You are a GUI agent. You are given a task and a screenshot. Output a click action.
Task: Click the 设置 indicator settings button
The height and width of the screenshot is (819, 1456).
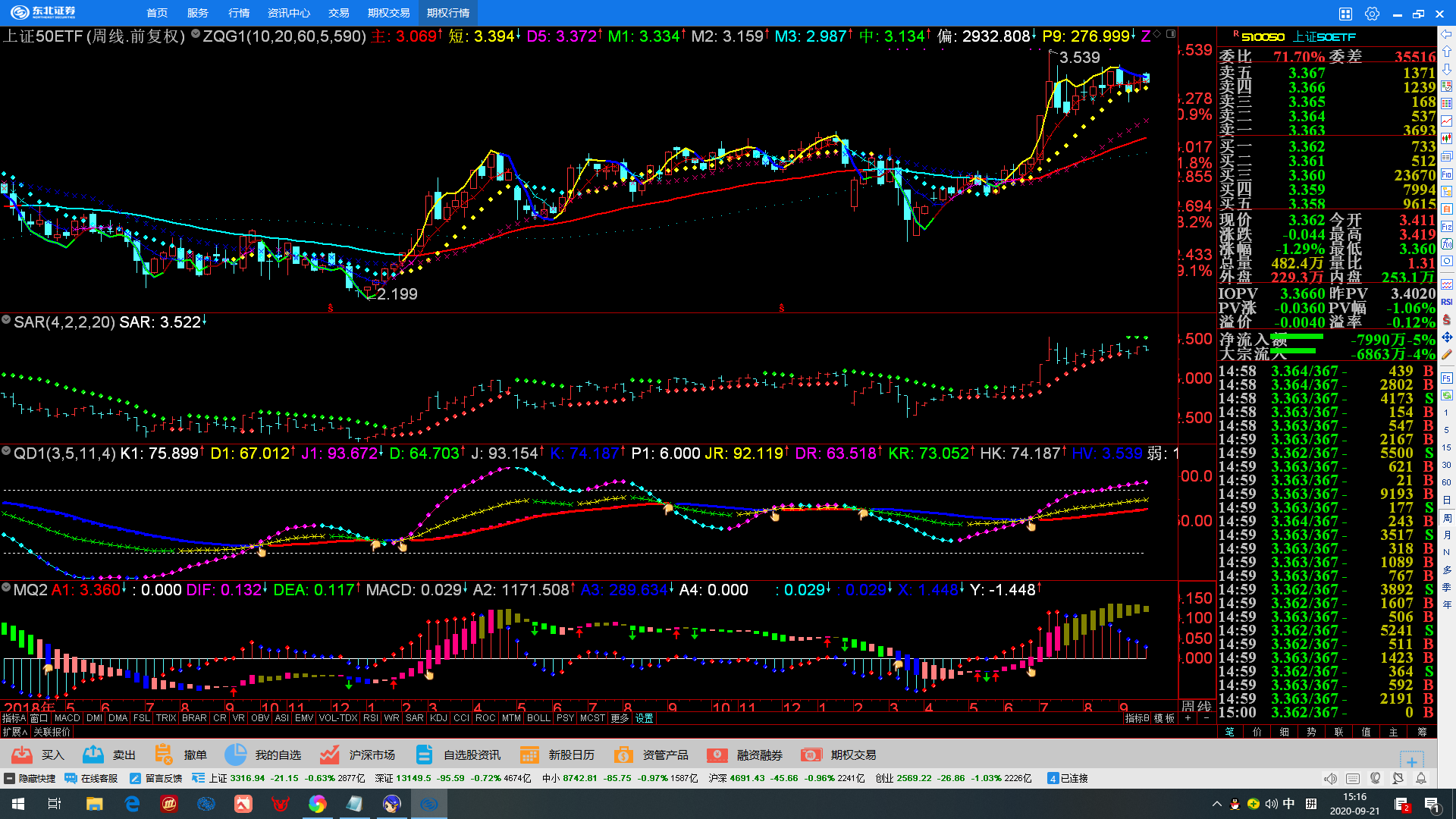coord(645,718)
